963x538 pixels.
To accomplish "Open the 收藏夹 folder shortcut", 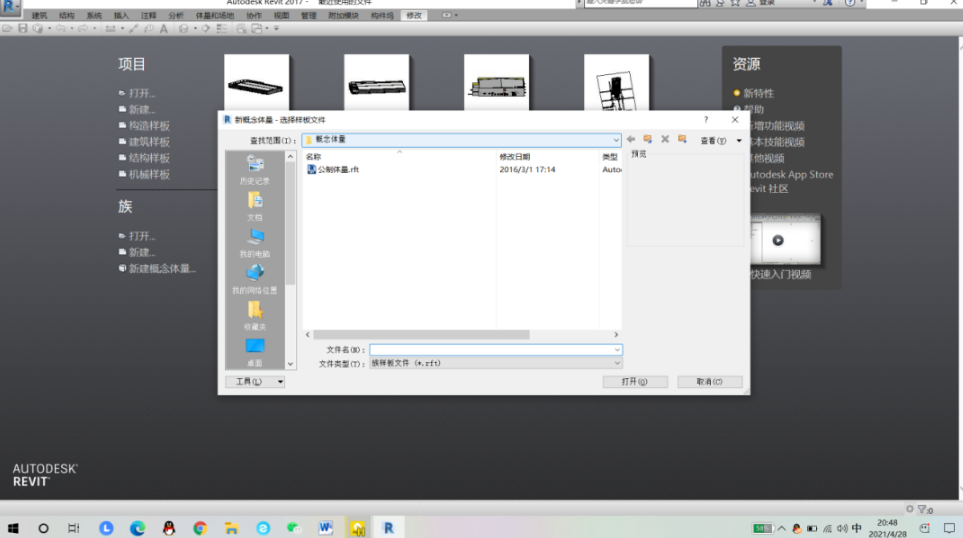I will coord(255,316).
